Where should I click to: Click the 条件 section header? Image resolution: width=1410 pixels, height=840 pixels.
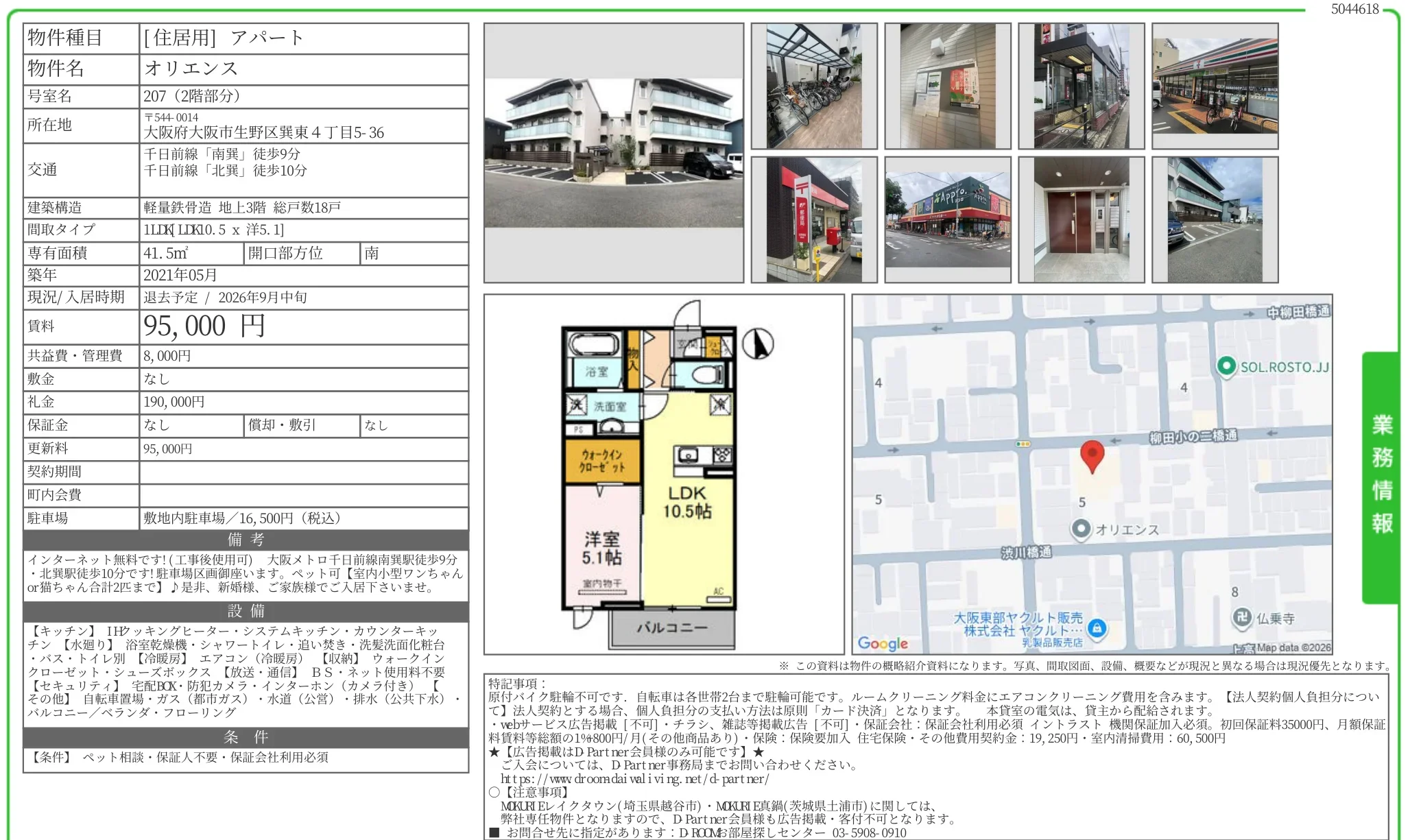click(x=246, y=737)
